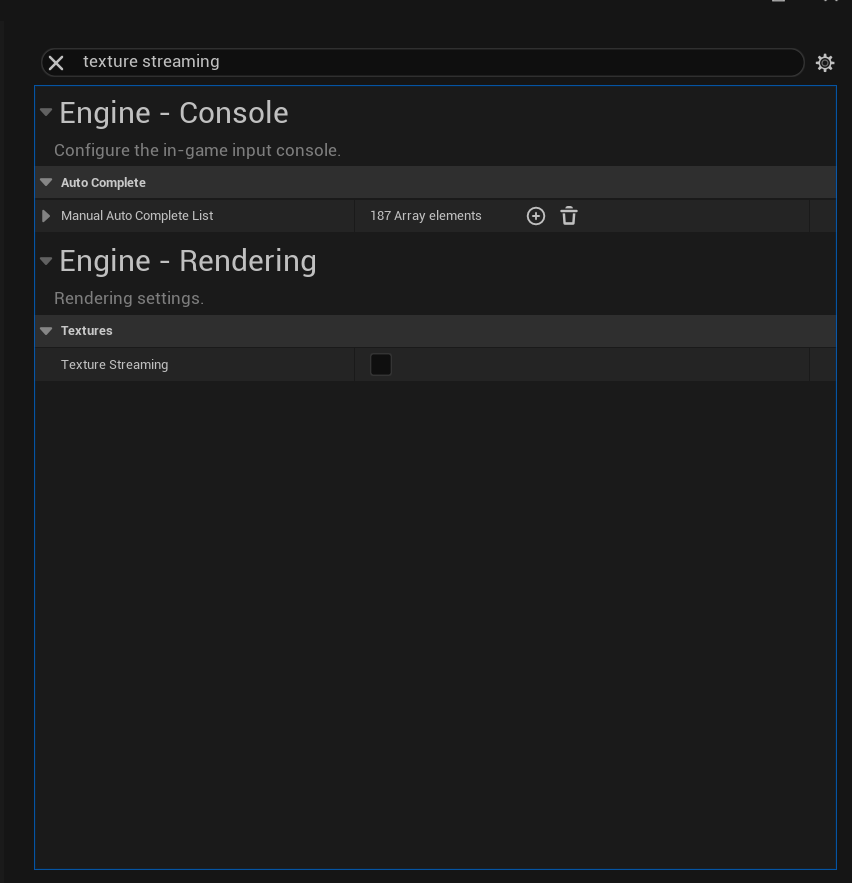Collapse the Engine - Console section arrow

point(46,112)
